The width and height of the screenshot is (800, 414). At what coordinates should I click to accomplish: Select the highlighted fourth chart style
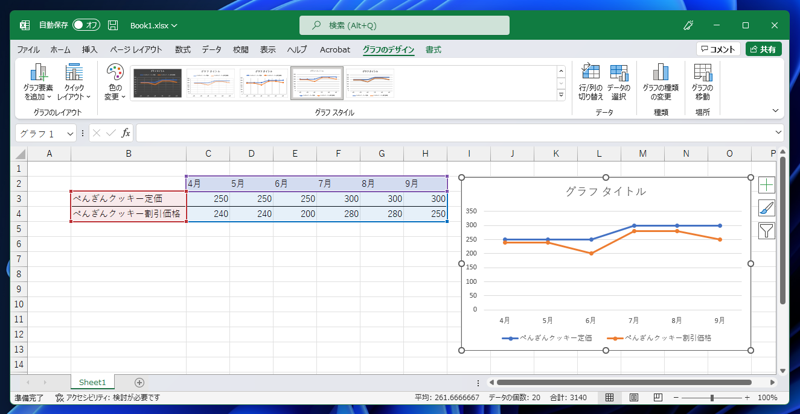317,83
